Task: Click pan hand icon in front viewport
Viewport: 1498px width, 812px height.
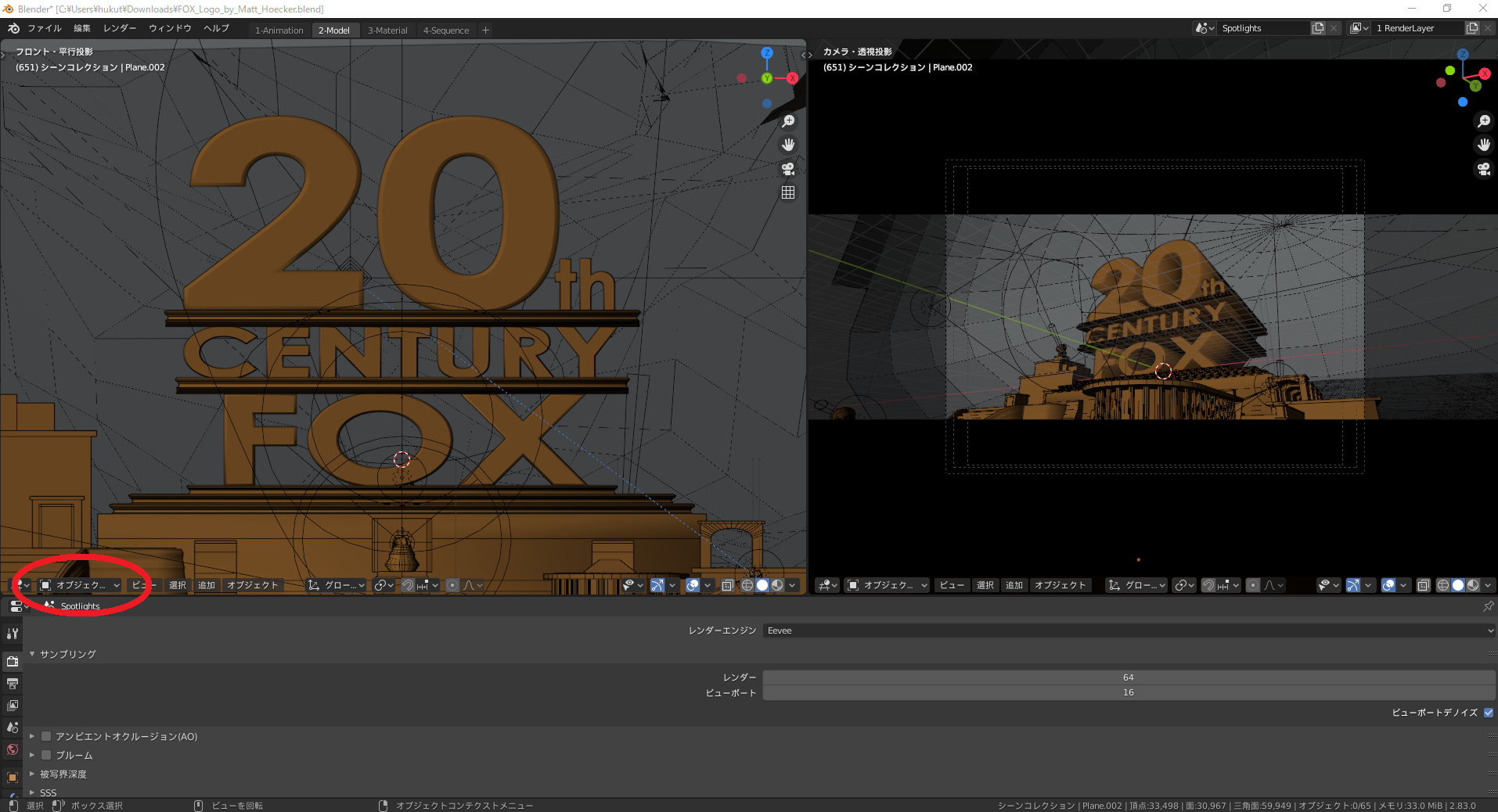Action: click(x=788, y=145)
